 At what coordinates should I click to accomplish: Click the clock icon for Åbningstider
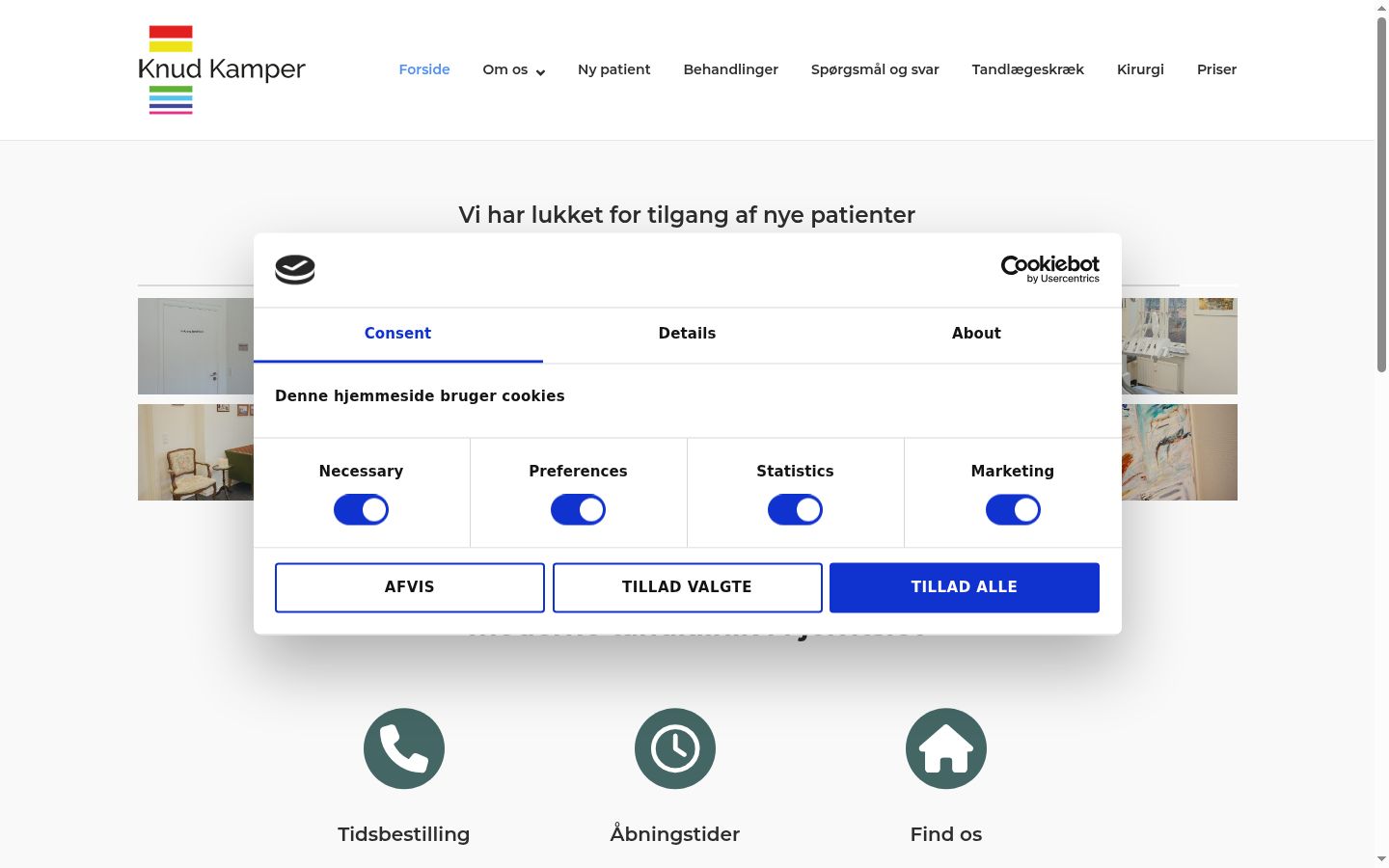click(675, 748)
